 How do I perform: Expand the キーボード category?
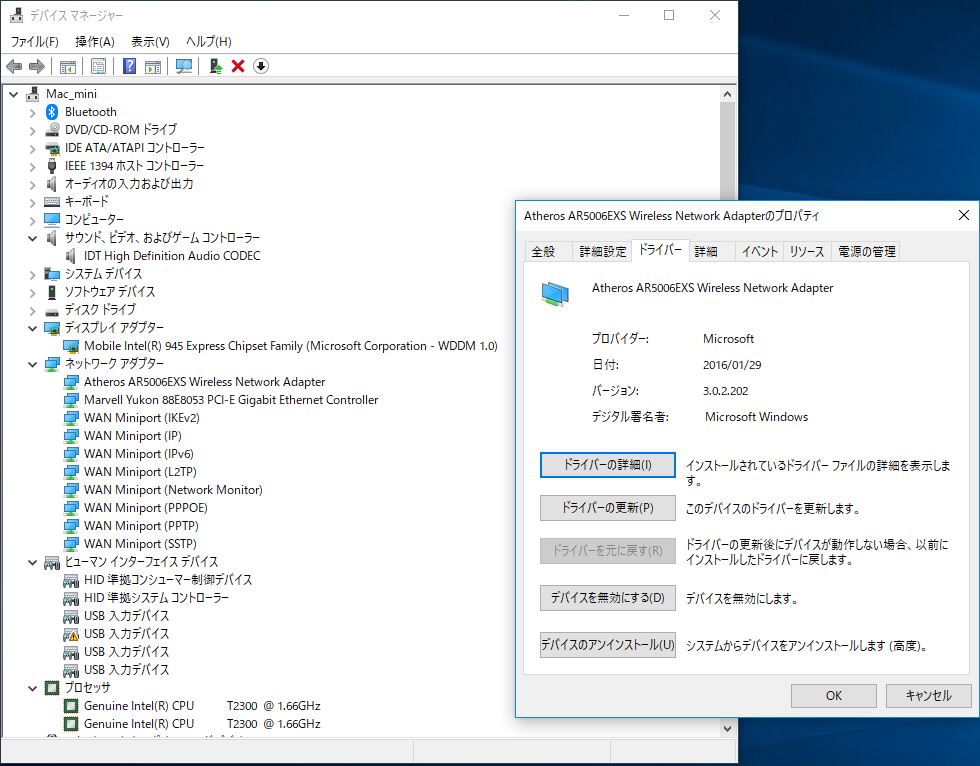pos(32,202)
